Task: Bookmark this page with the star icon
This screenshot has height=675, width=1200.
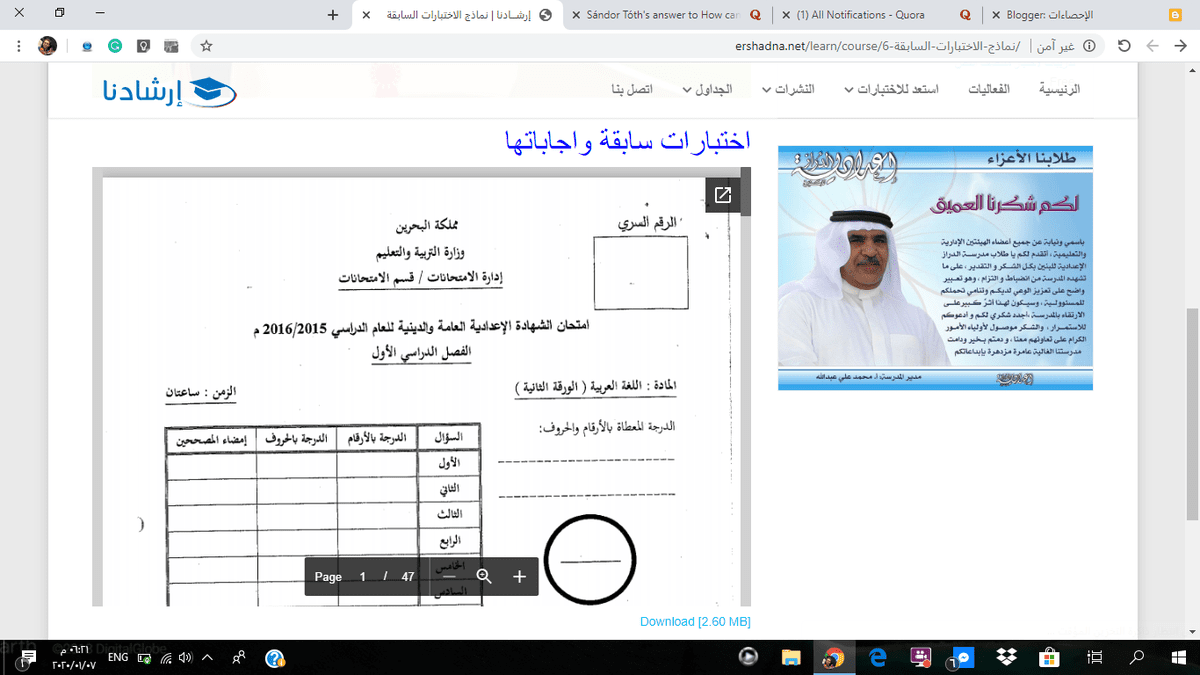Action: pos(206,46)
